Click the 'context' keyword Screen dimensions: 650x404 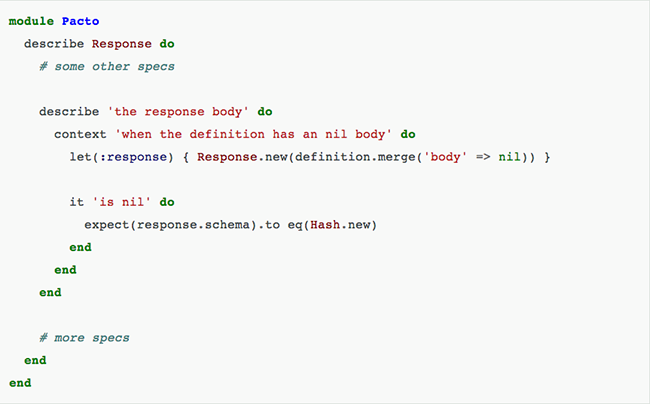click(80, 134)
